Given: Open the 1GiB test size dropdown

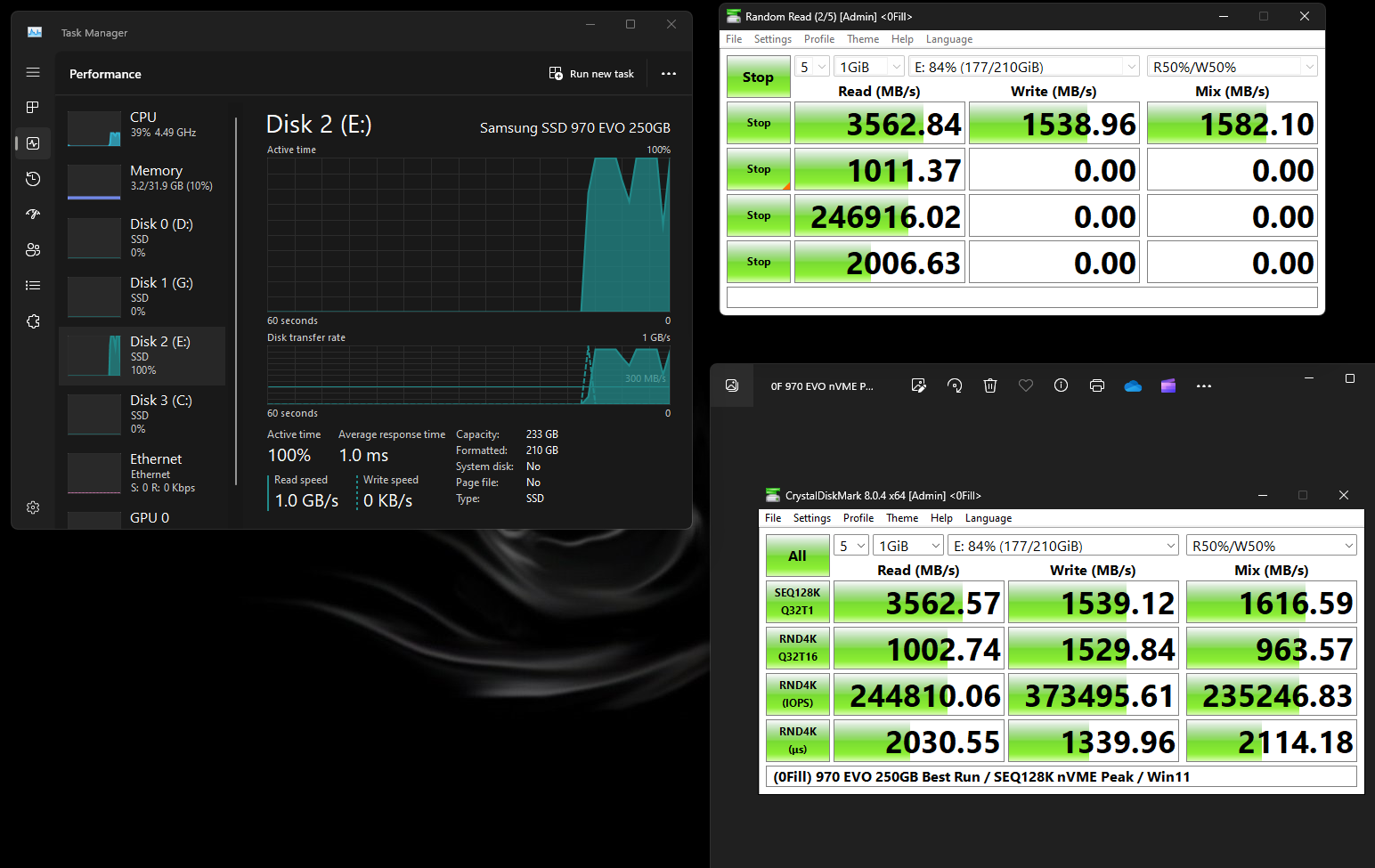Looking at the screenshot, I should (869, 67).
